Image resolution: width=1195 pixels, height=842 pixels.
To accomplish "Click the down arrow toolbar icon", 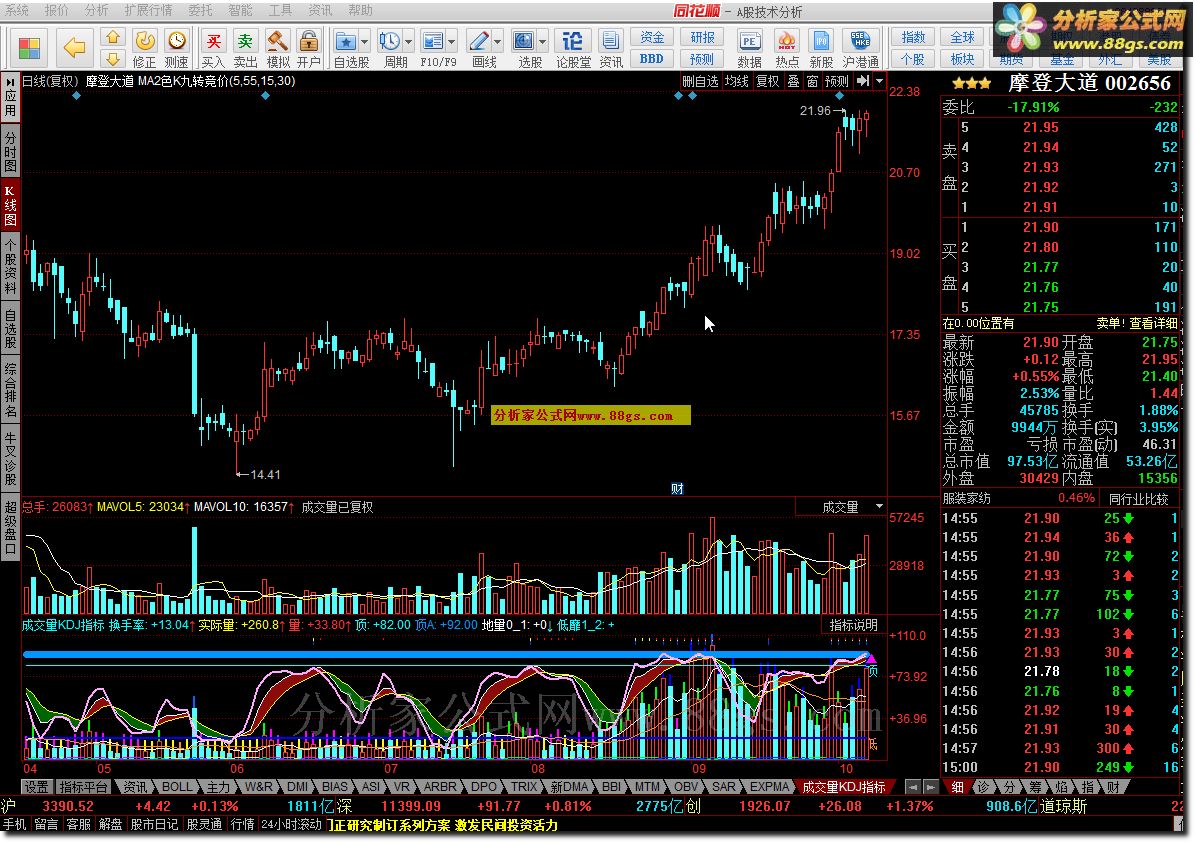I will coord(113,59).
